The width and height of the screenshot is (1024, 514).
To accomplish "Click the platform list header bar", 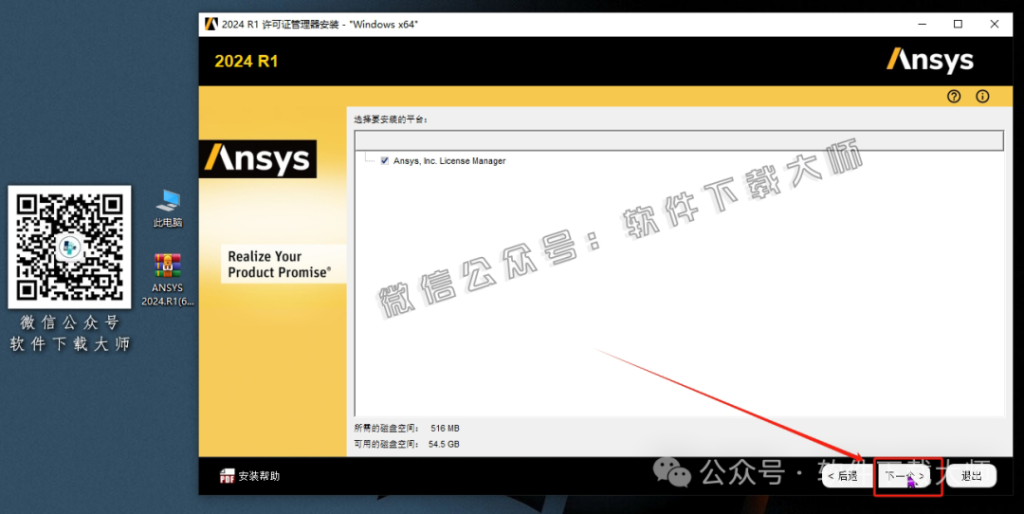I will [x=679, y=140].
